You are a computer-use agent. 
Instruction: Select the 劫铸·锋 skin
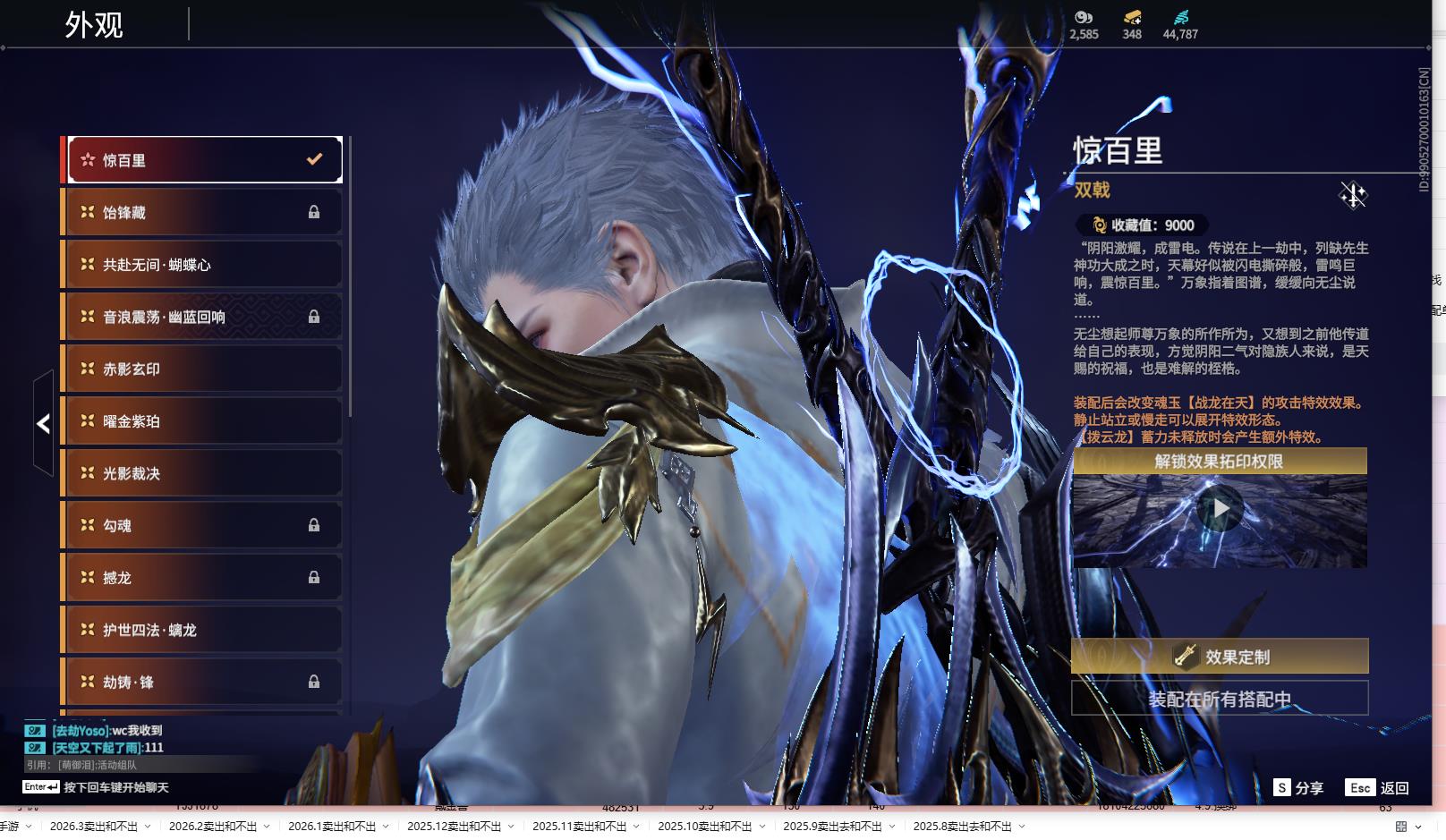(x=201, y=682)
